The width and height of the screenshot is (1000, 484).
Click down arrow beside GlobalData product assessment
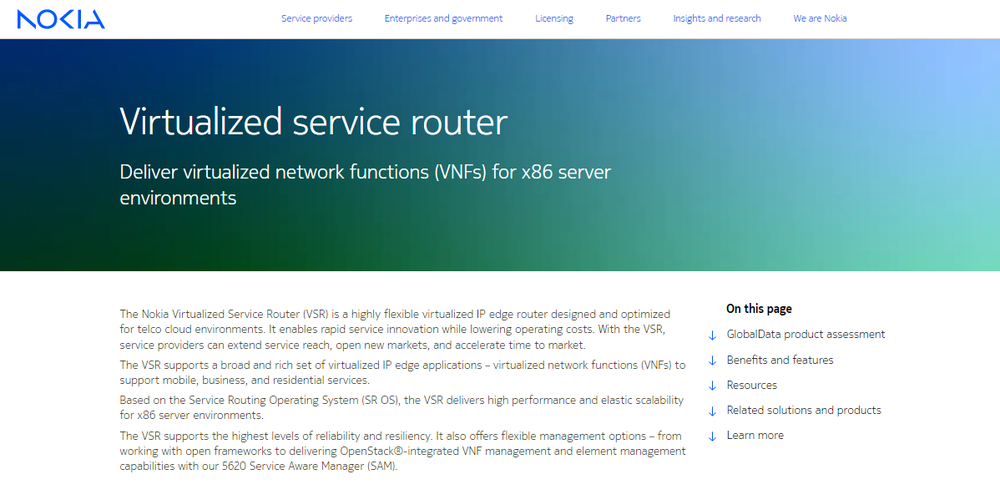tap(712, 335)
